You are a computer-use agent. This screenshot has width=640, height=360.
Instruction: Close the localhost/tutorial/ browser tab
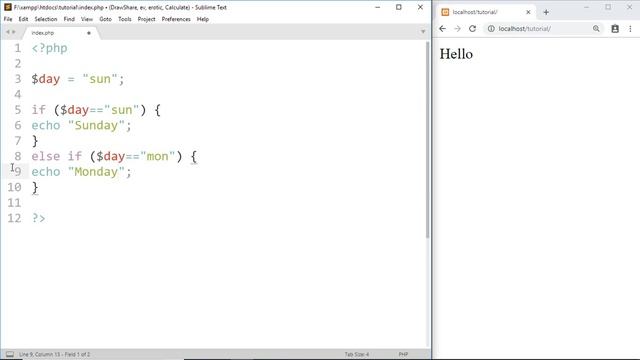coord(528,12)
